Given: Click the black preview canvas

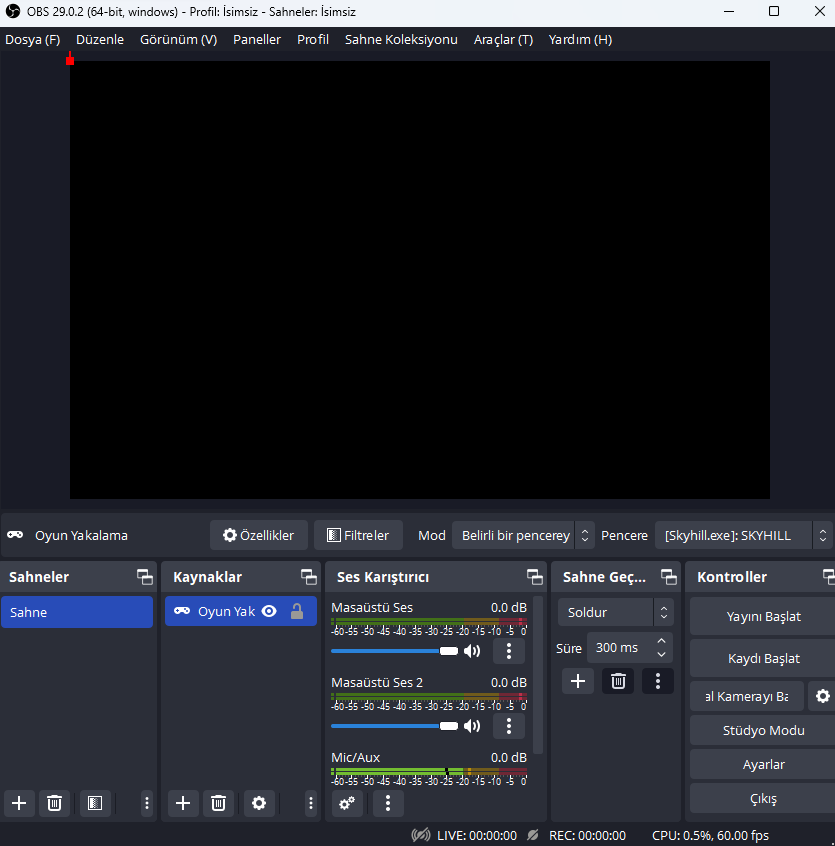Looking at the screenshot, I should tap(420, 279).
